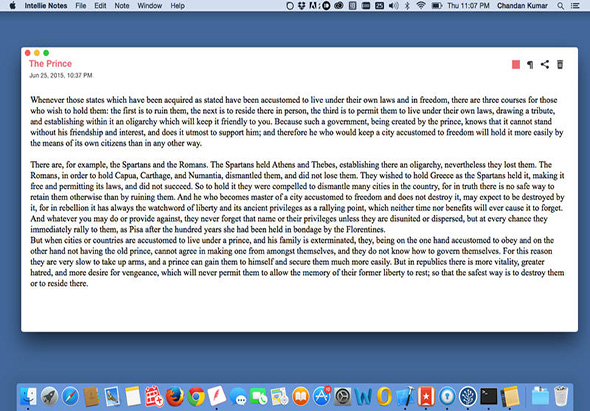Viewport: 590px width, 411px height.
Task: Open the Wi-Fi status menu
Action: [x=421, y=6]
